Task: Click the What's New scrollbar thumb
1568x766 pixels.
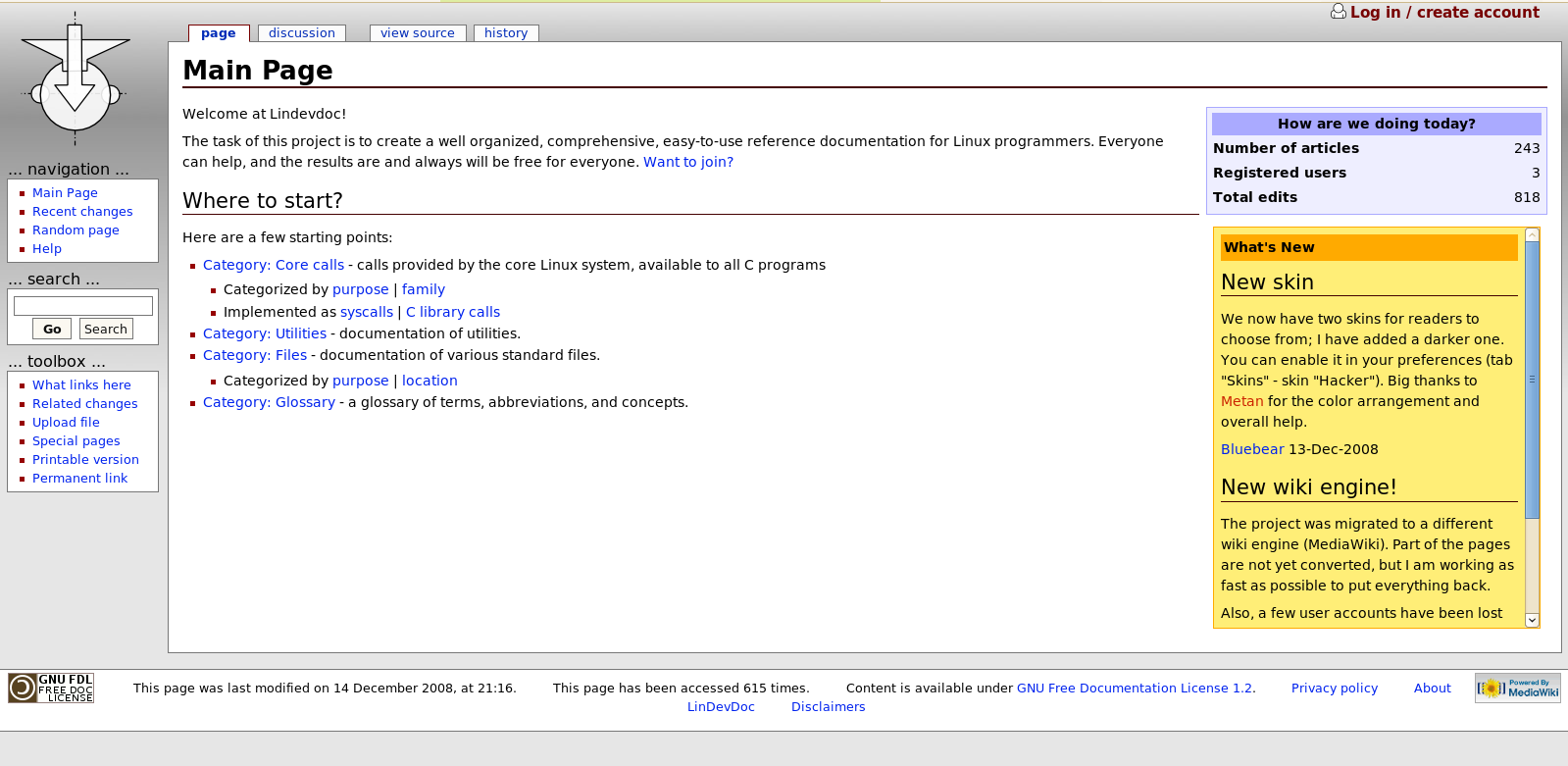Action: 1532,379
